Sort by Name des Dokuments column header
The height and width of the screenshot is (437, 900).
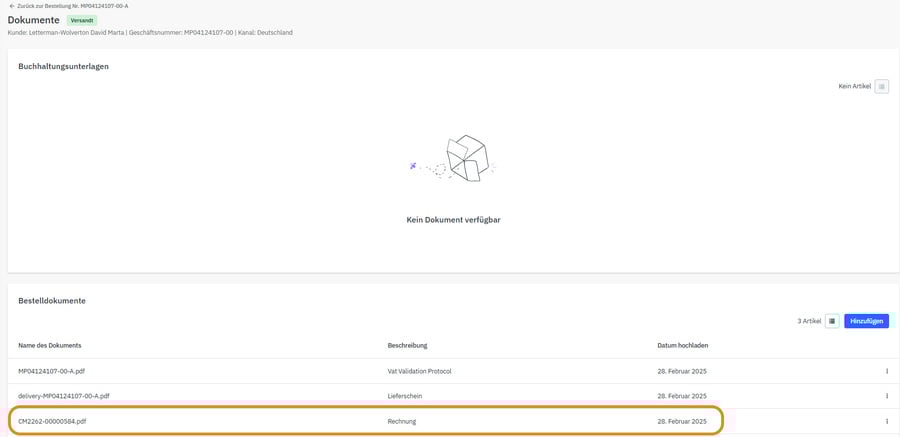[50, 346]
